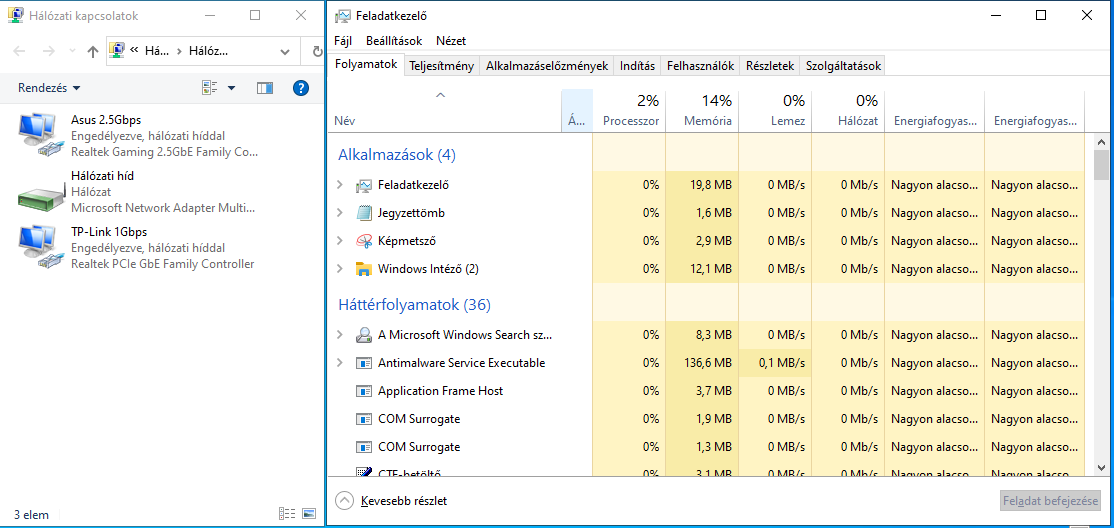Click the 19,8 MB memory cell
Screen dimensions: 1114x528
pyautogui.click(x=703, y=185)
